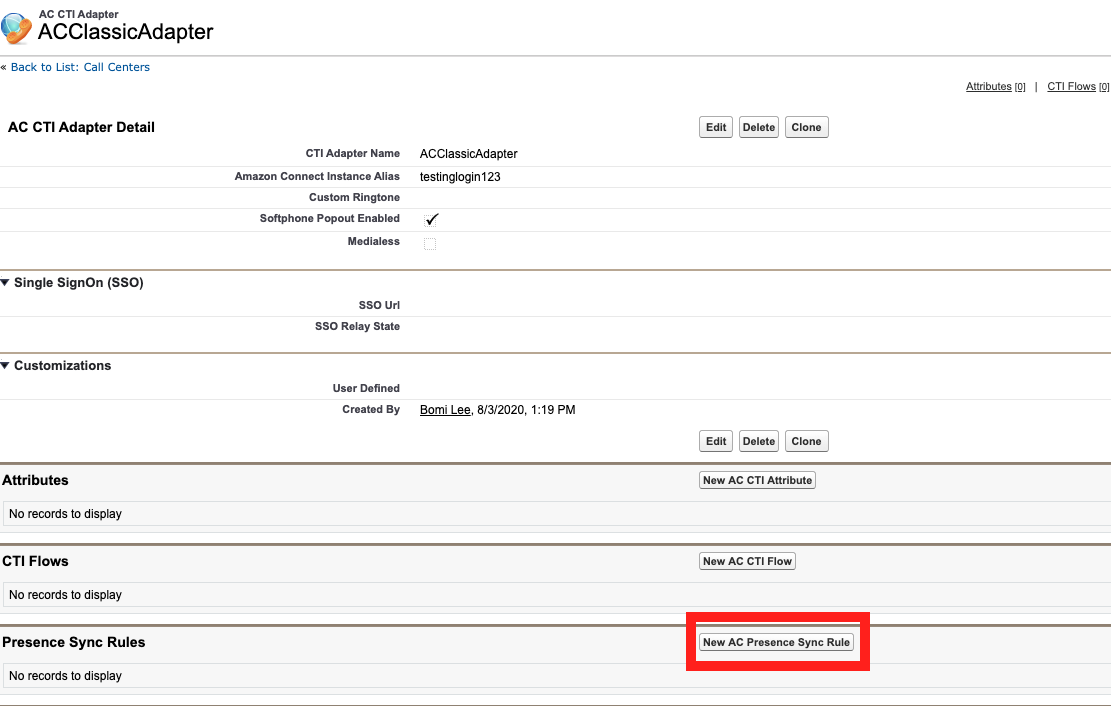
Task: Click the top Delete button
Action: point(759,128)
